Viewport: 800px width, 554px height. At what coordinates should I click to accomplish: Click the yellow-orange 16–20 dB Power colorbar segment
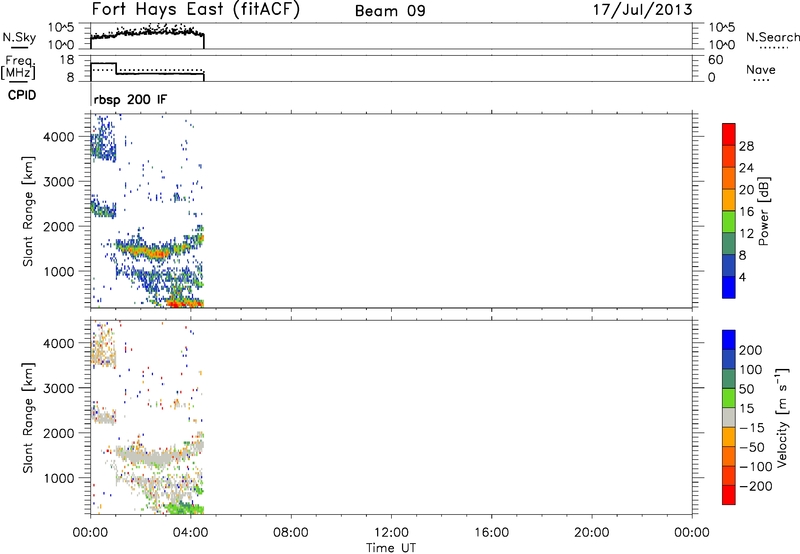coord(729,200)
